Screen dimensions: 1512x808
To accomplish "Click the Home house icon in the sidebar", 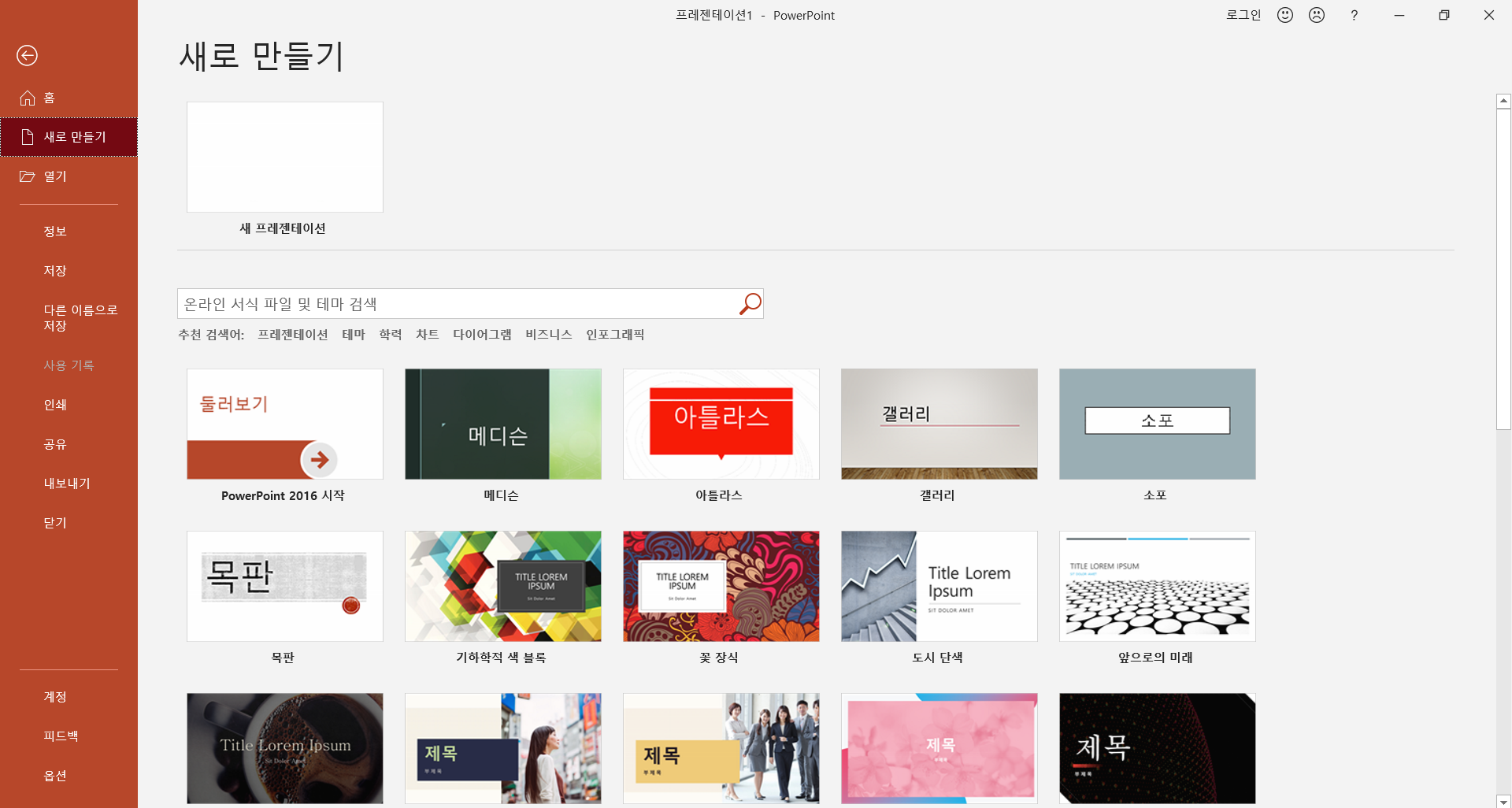I will (28, 98).
